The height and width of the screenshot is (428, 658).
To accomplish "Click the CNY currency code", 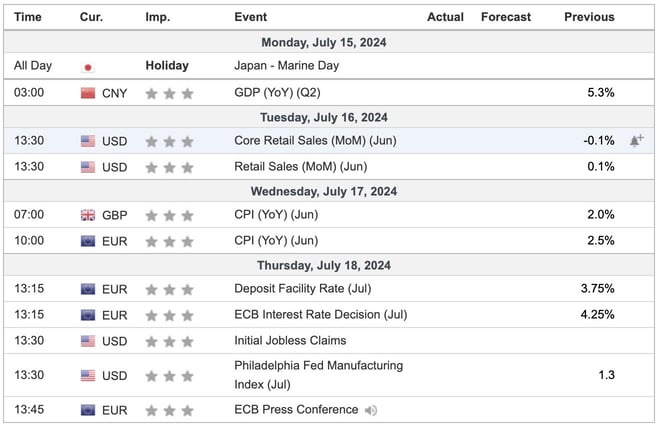I will [115, 94].
